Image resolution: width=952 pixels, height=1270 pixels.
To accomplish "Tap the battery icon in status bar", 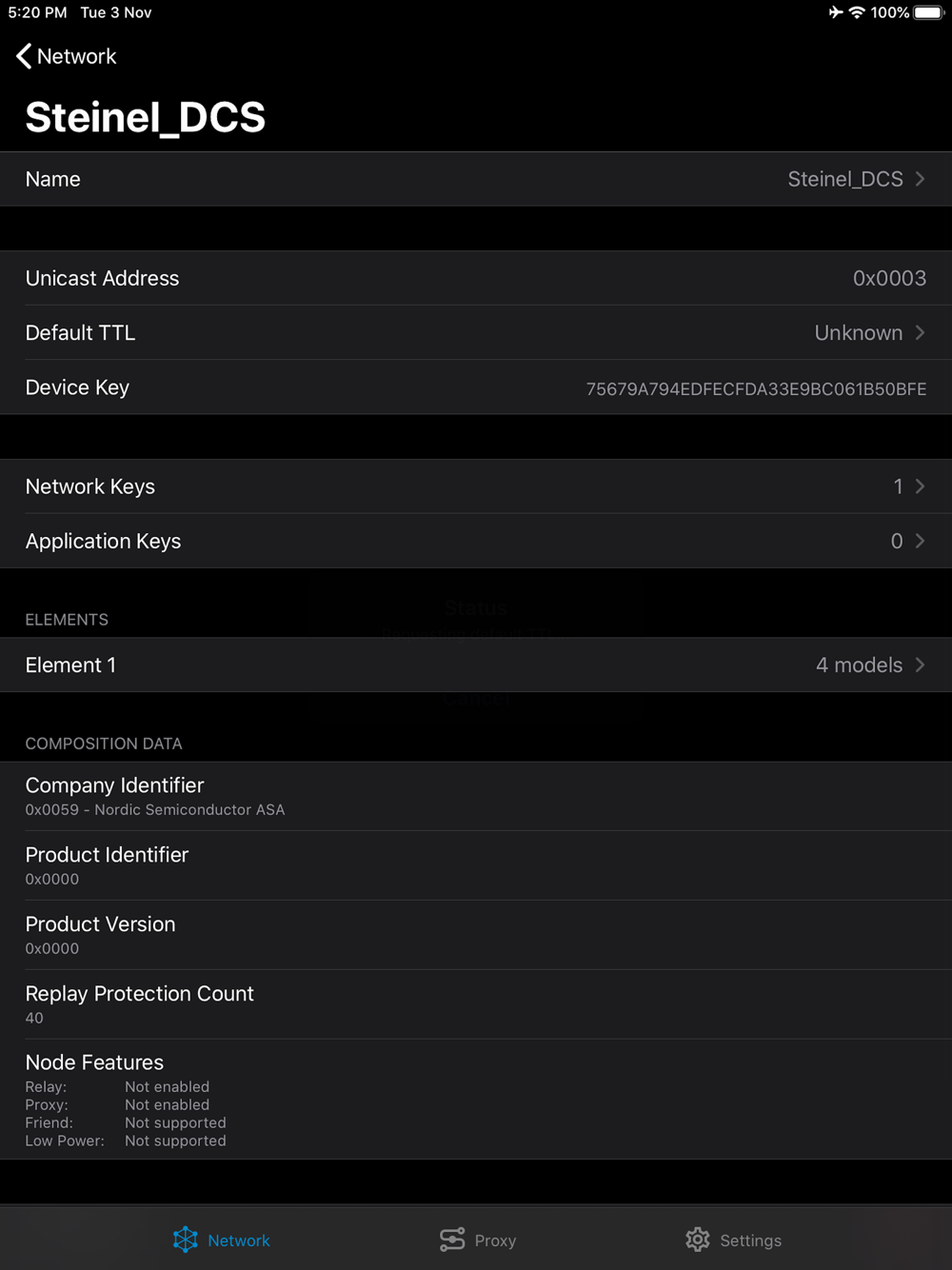I will [x=929, y=12].
